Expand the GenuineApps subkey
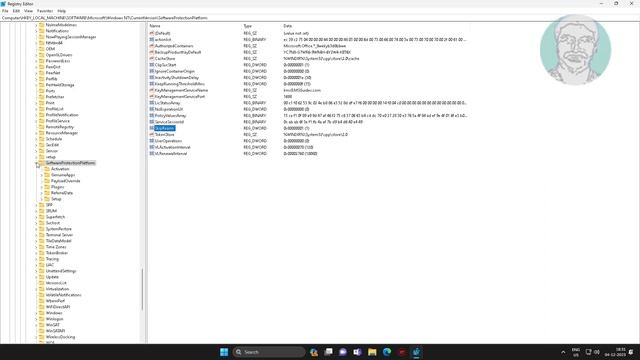This screenshot has height=360, width=640. [x=41, y=175]
